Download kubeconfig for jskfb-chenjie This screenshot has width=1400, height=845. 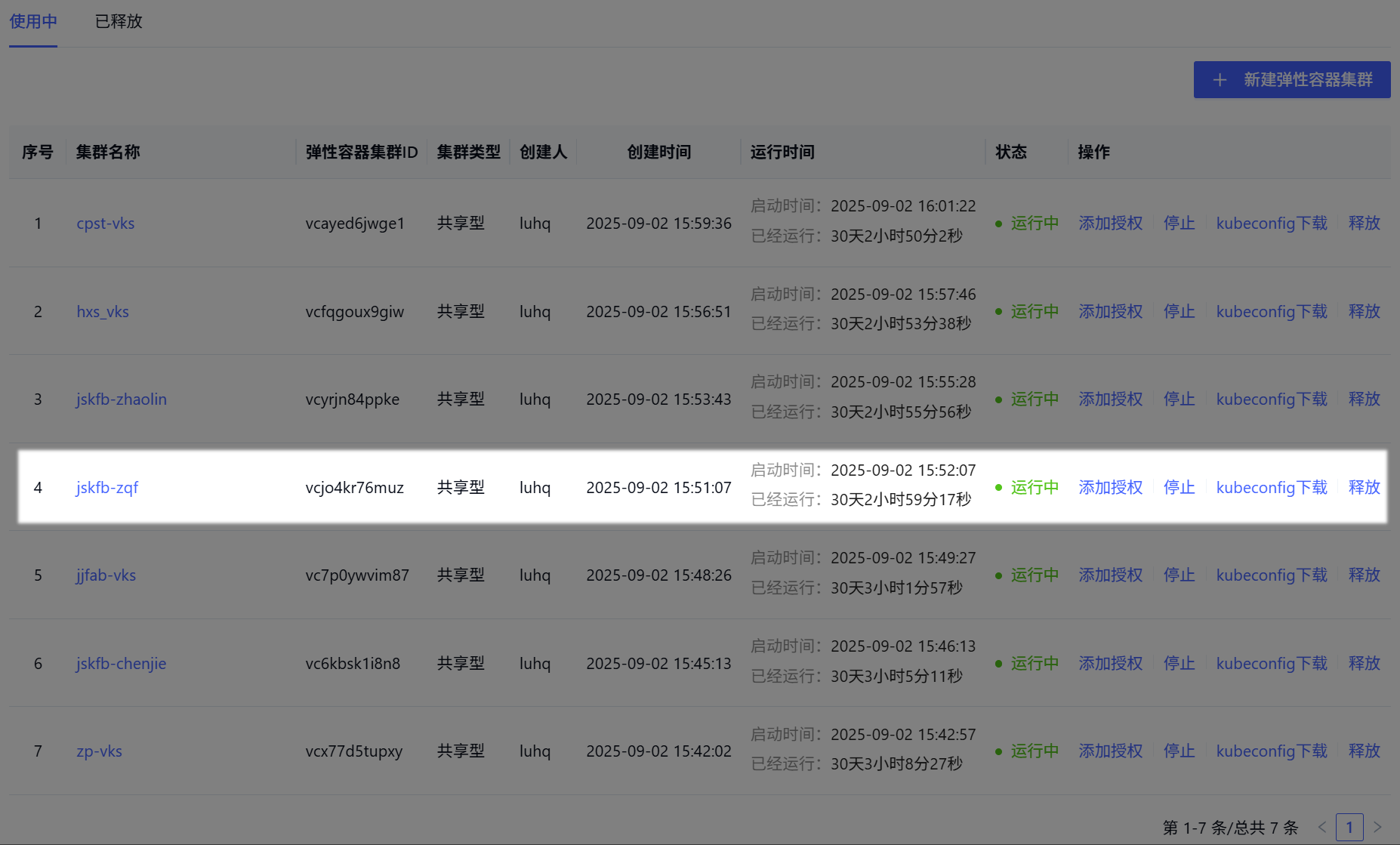point(1272,664)
